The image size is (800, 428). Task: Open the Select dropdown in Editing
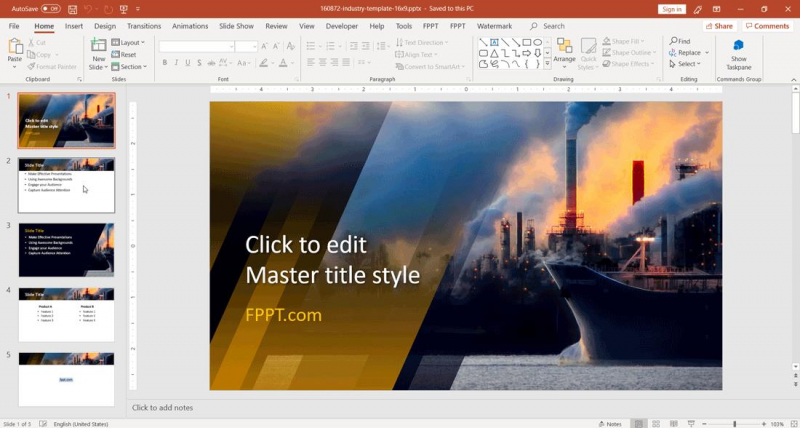[x=685, y=64]
